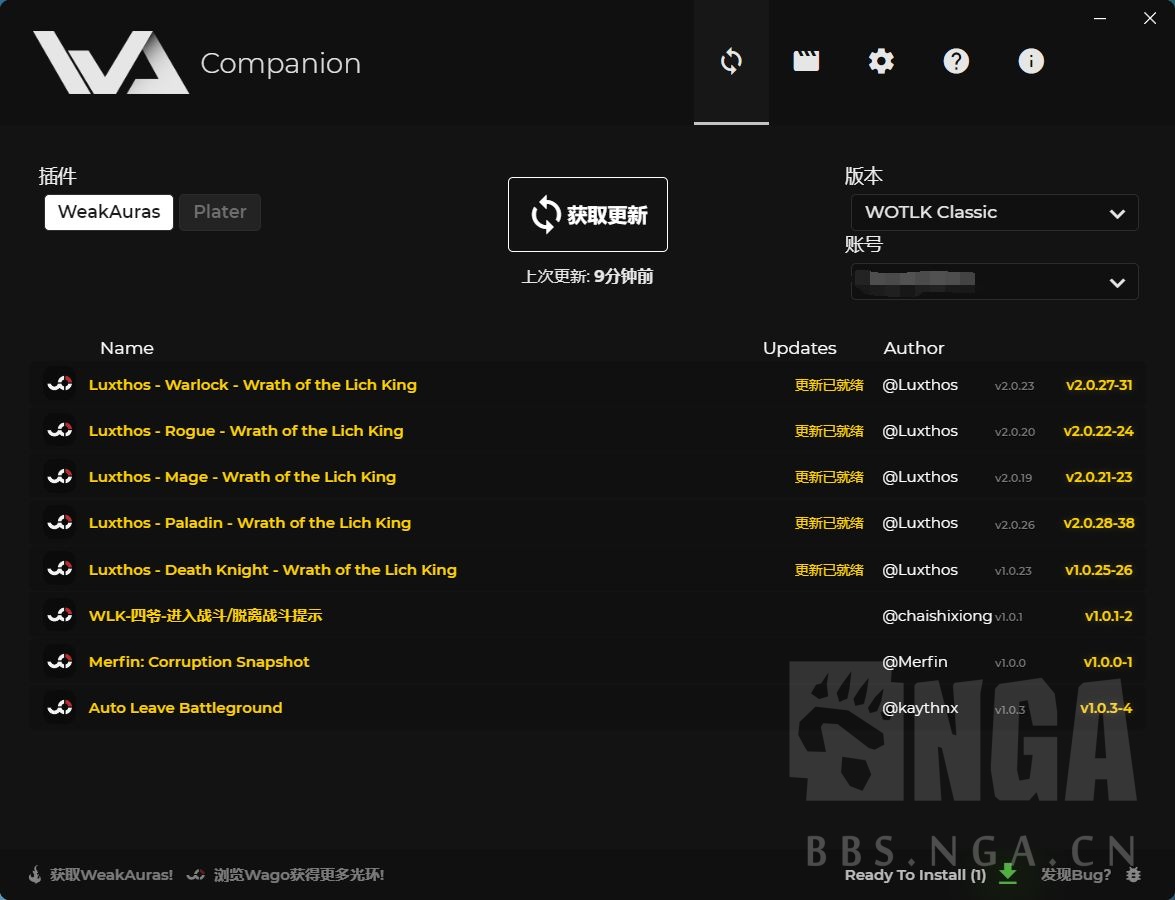1175x900 pixels.
Task: Open the About info icon
Action: pos(1031,61)
